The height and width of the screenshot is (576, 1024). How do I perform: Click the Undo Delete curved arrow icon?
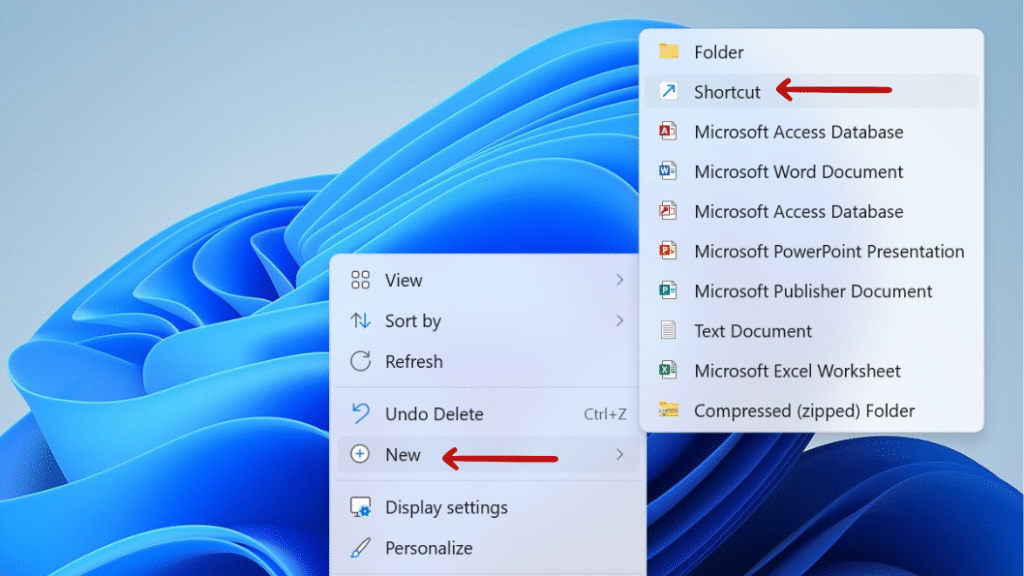point(360,413)
